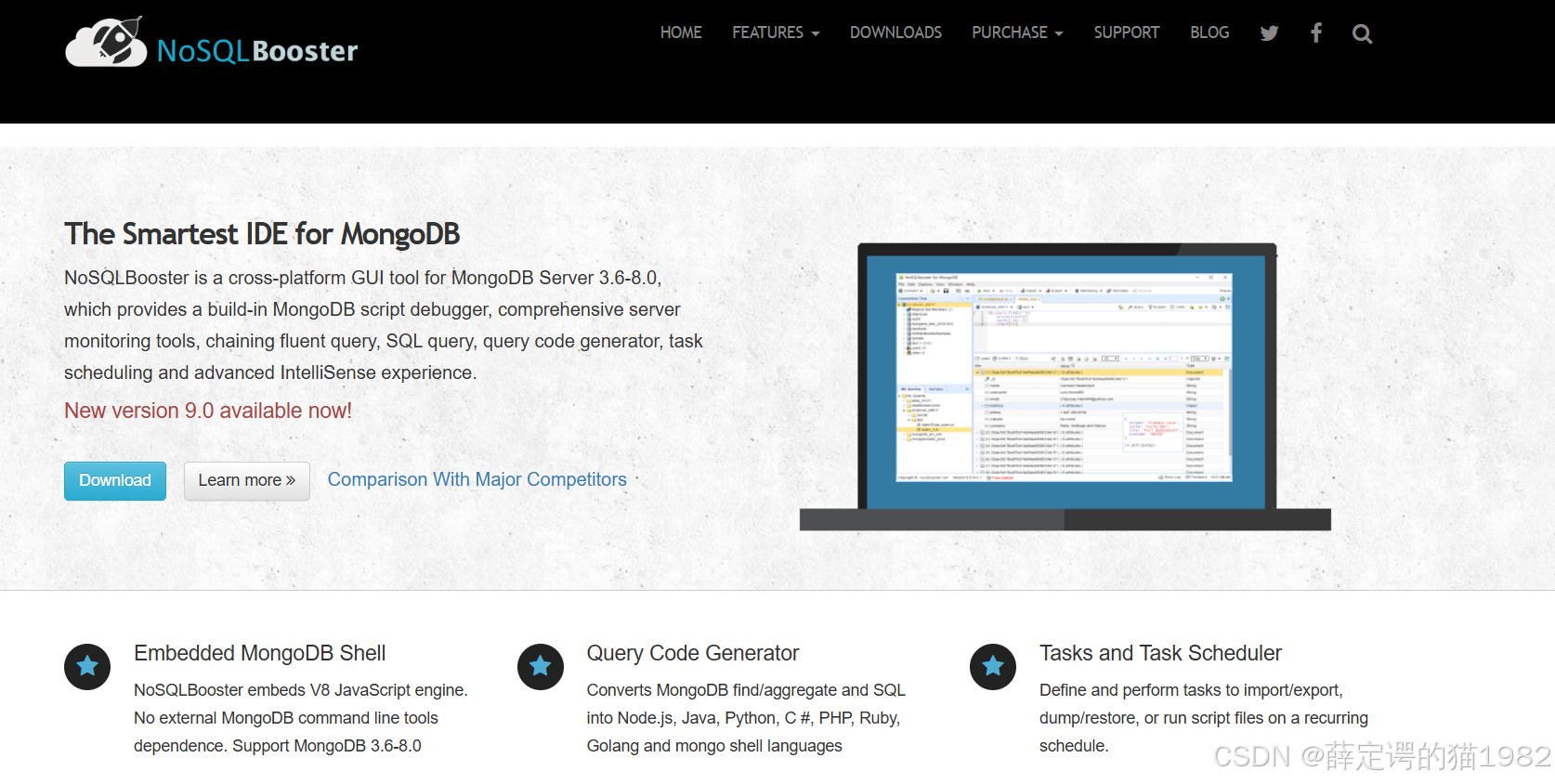Viewport: 1555px width, 784px height.
Task: Click 'Tasks and Task Scheduler' heading
Action: pos(1160,653)
